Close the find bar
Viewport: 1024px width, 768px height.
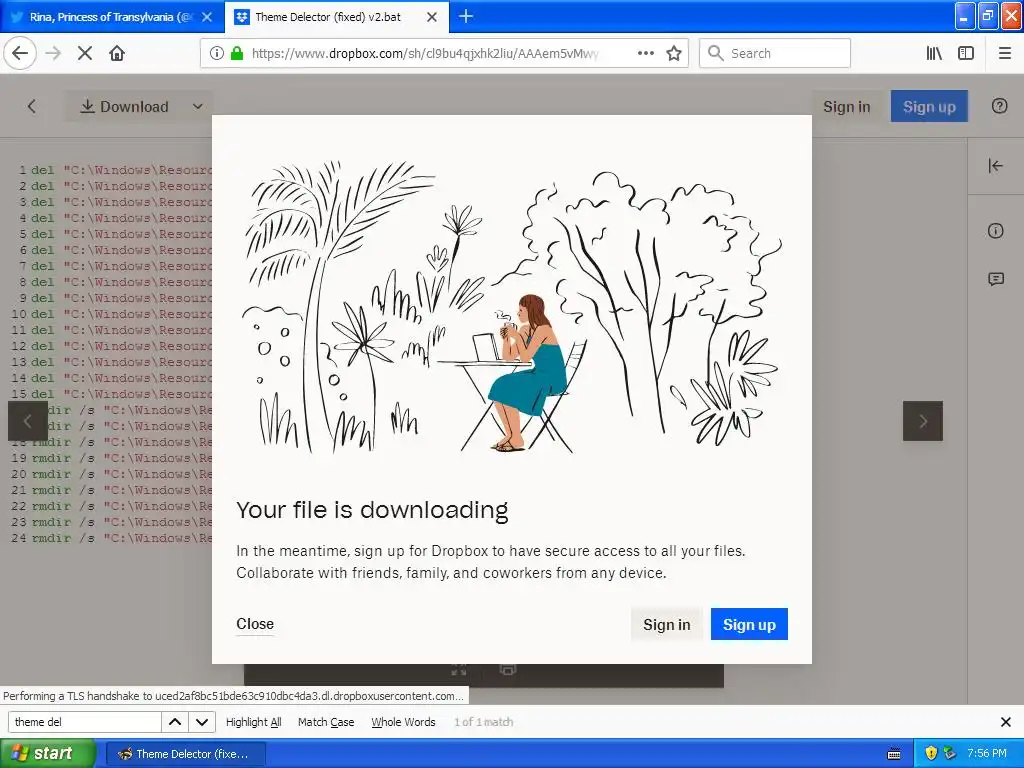[x=1006, y=722]
